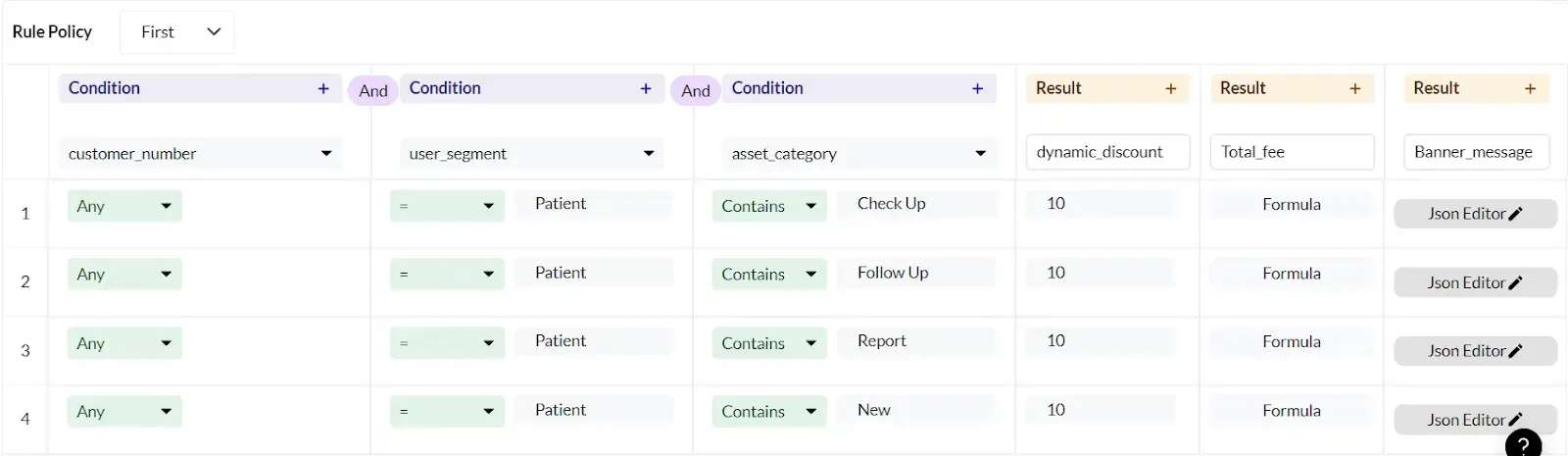Edit the dynamic_discount value in row 4

click(x=1100, y=410)
